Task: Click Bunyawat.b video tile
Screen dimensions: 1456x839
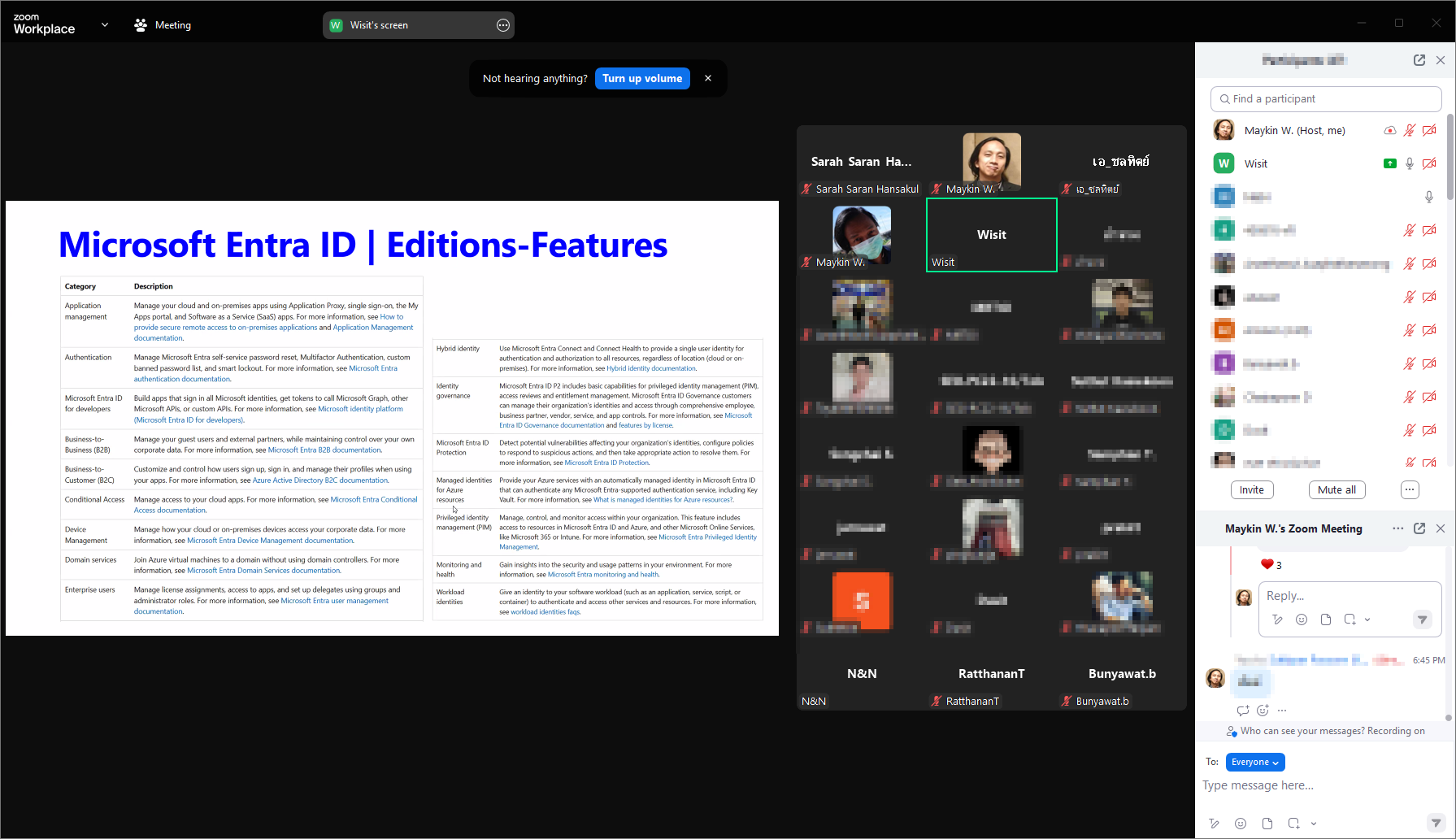Action: (1122, 674)
